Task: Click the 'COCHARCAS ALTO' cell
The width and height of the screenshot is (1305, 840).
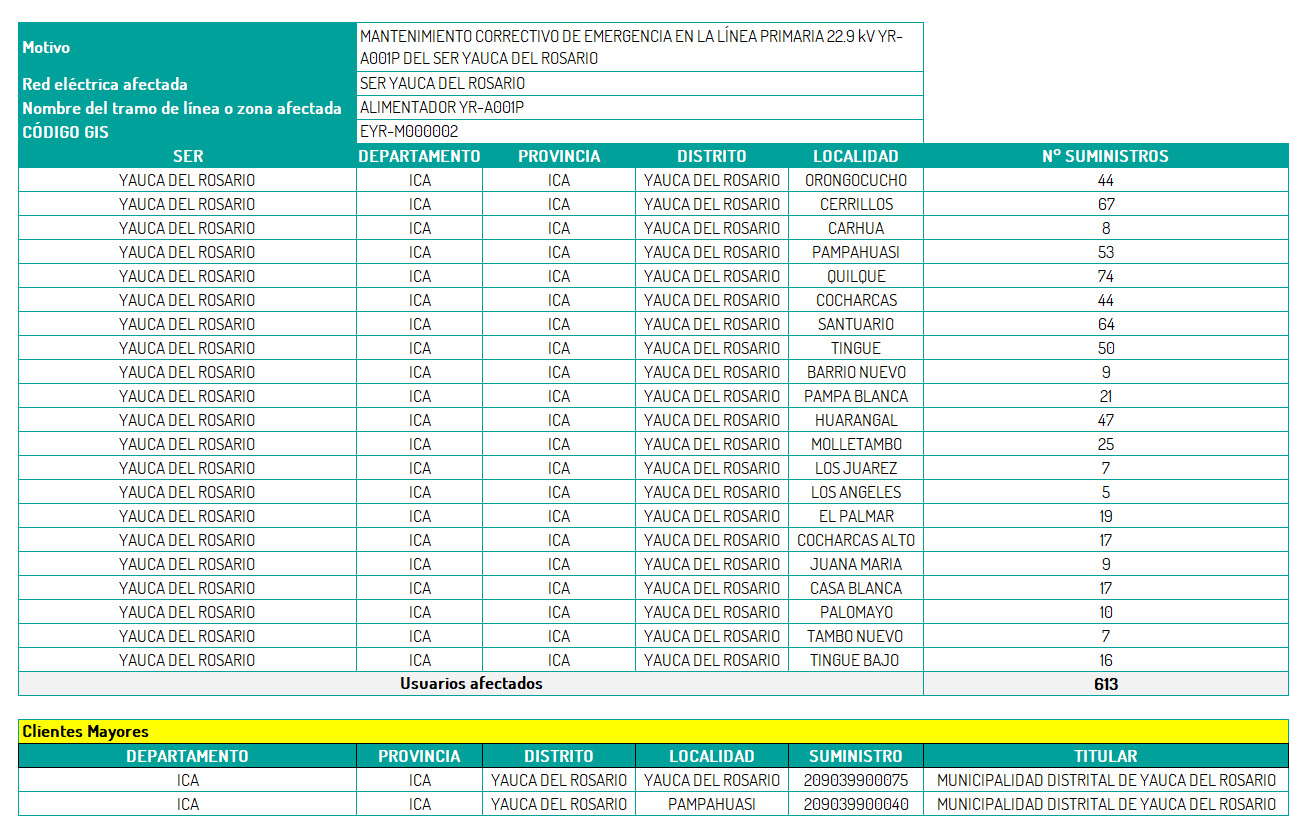Action: point(855,540)
